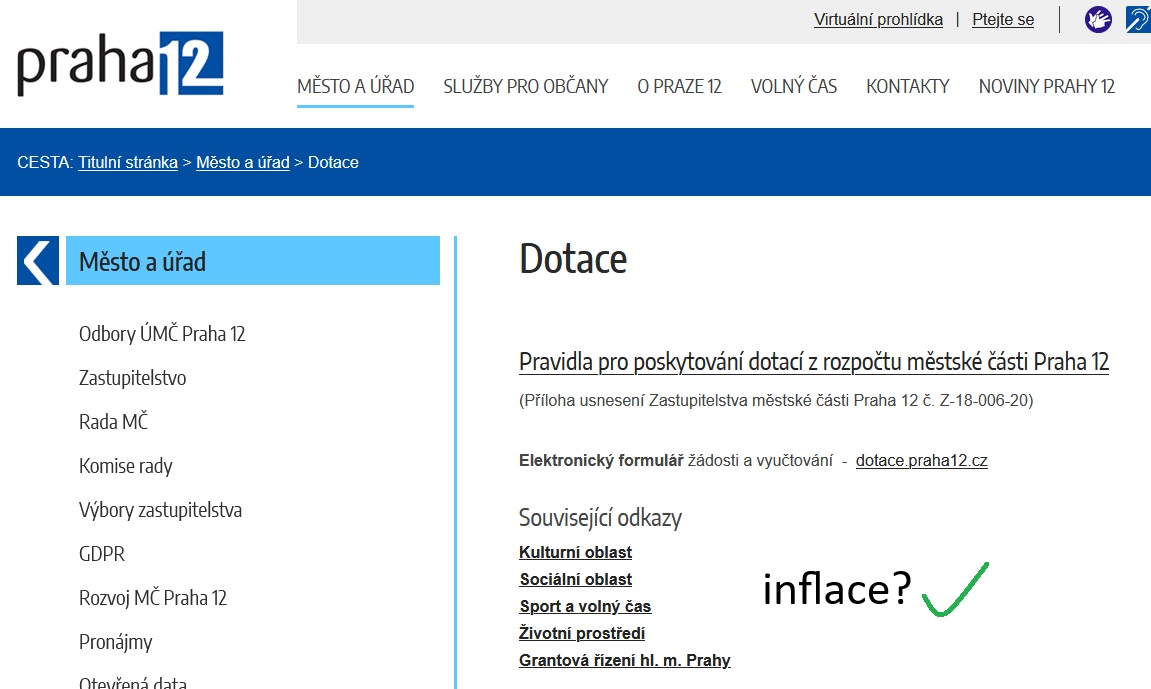Open the Virtuální prohlídka link
This screenshot has height=689, width=1151.
tap(878, 20)
